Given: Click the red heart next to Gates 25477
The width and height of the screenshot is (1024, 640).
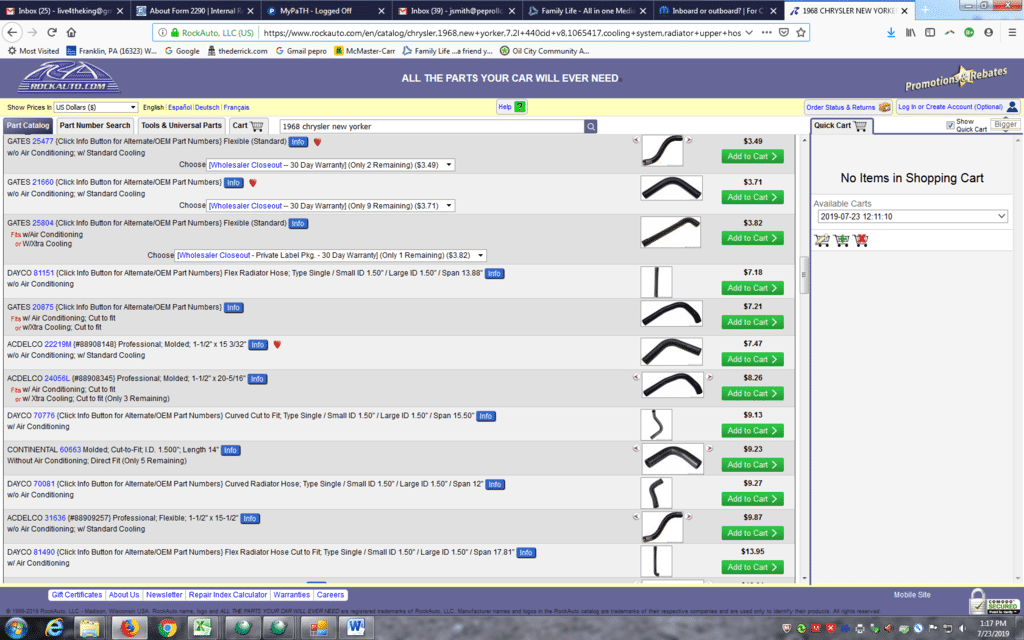Looking at the screenshot, I should [317, 142].
